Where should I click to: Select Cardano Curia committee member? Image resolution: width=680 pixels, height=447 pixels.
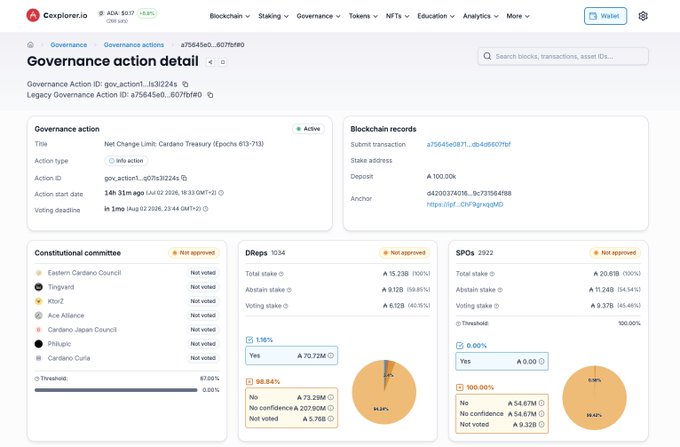(x=127, y=358)
